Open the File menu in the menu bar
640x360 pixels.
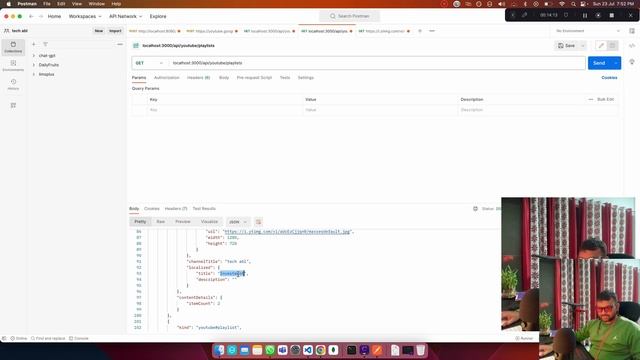coord(47,4)
